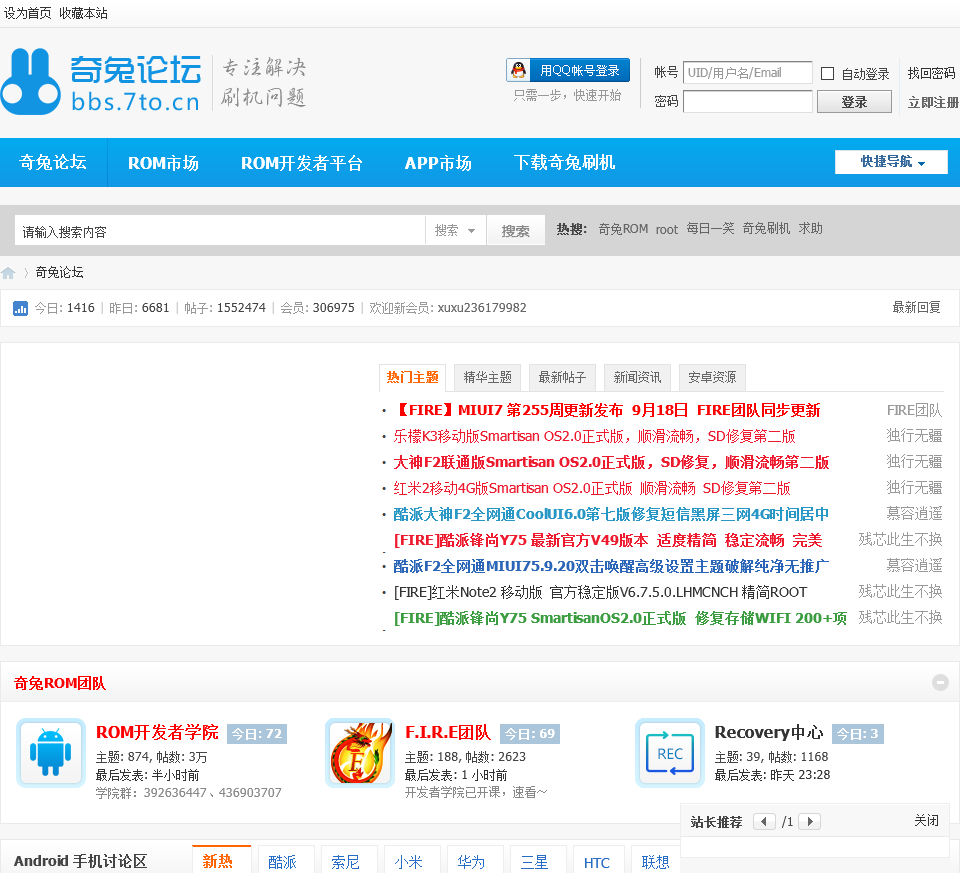Click new member name xuxu236179982
Screen dimensions: 960x873
click(482, 308)
